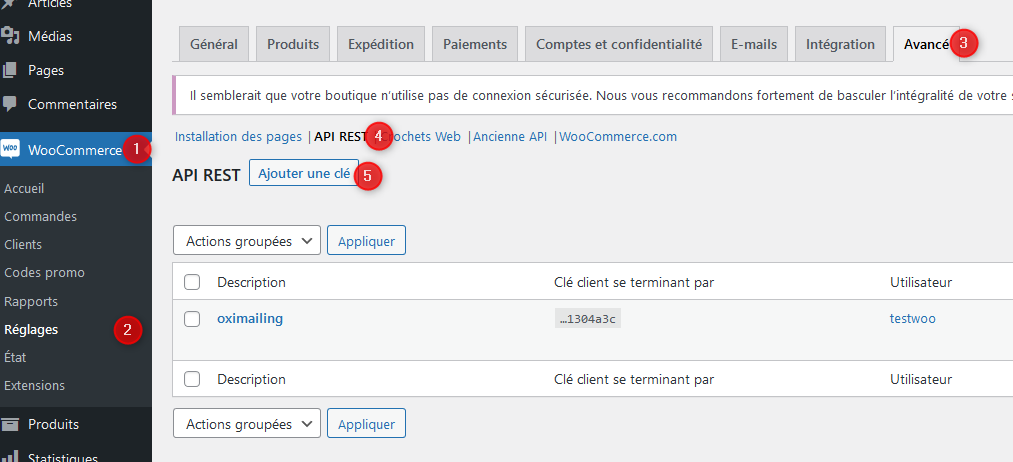Check the header select-all checkbox

[x=193, y=282]
